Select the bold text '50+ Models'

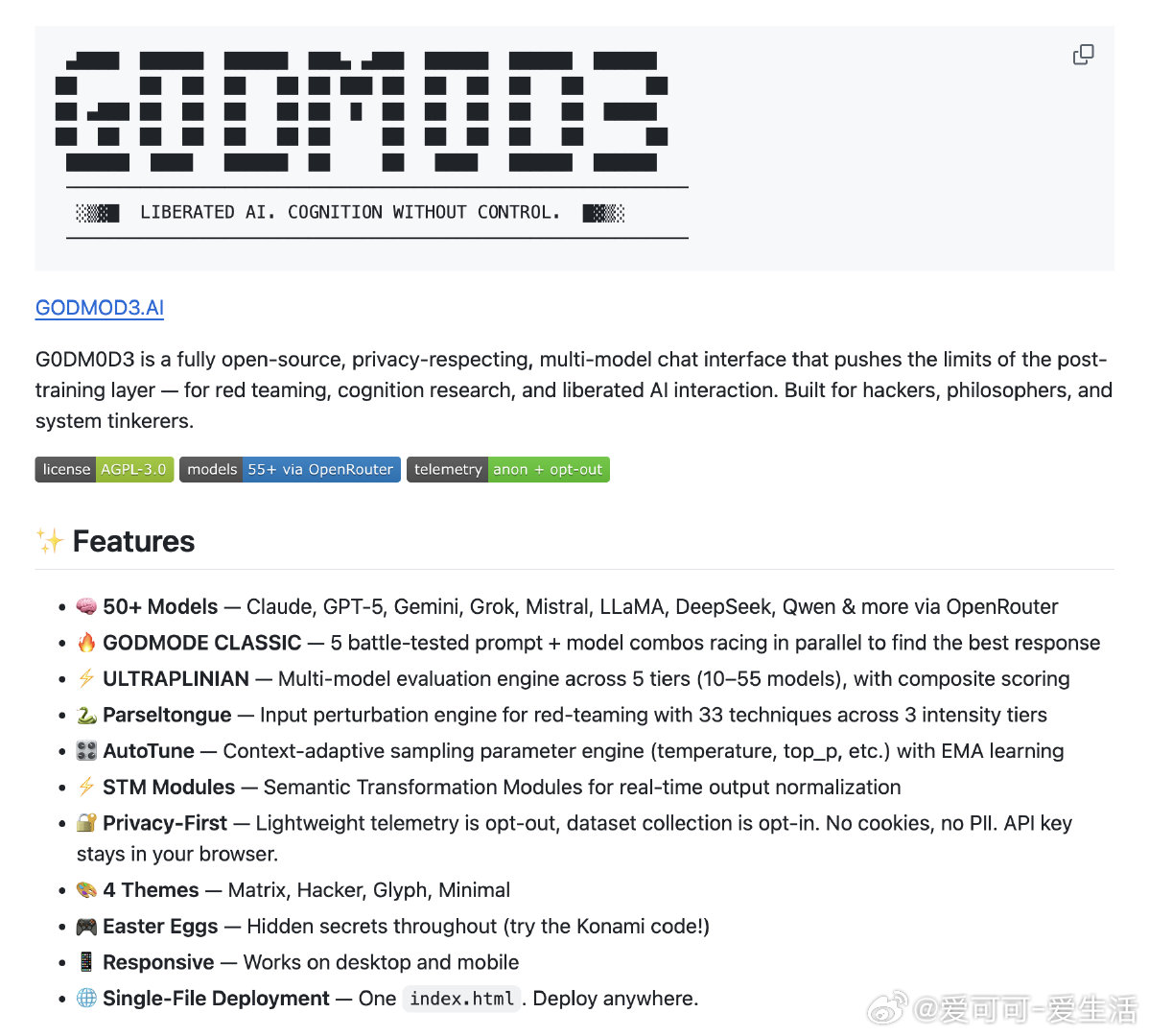[160, 606]
